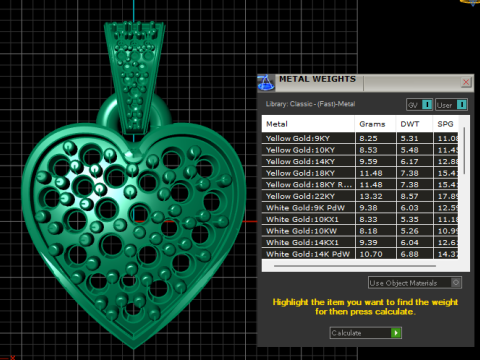
Task: Close the Metal Weights panel
Action: (x=466, y=82)
